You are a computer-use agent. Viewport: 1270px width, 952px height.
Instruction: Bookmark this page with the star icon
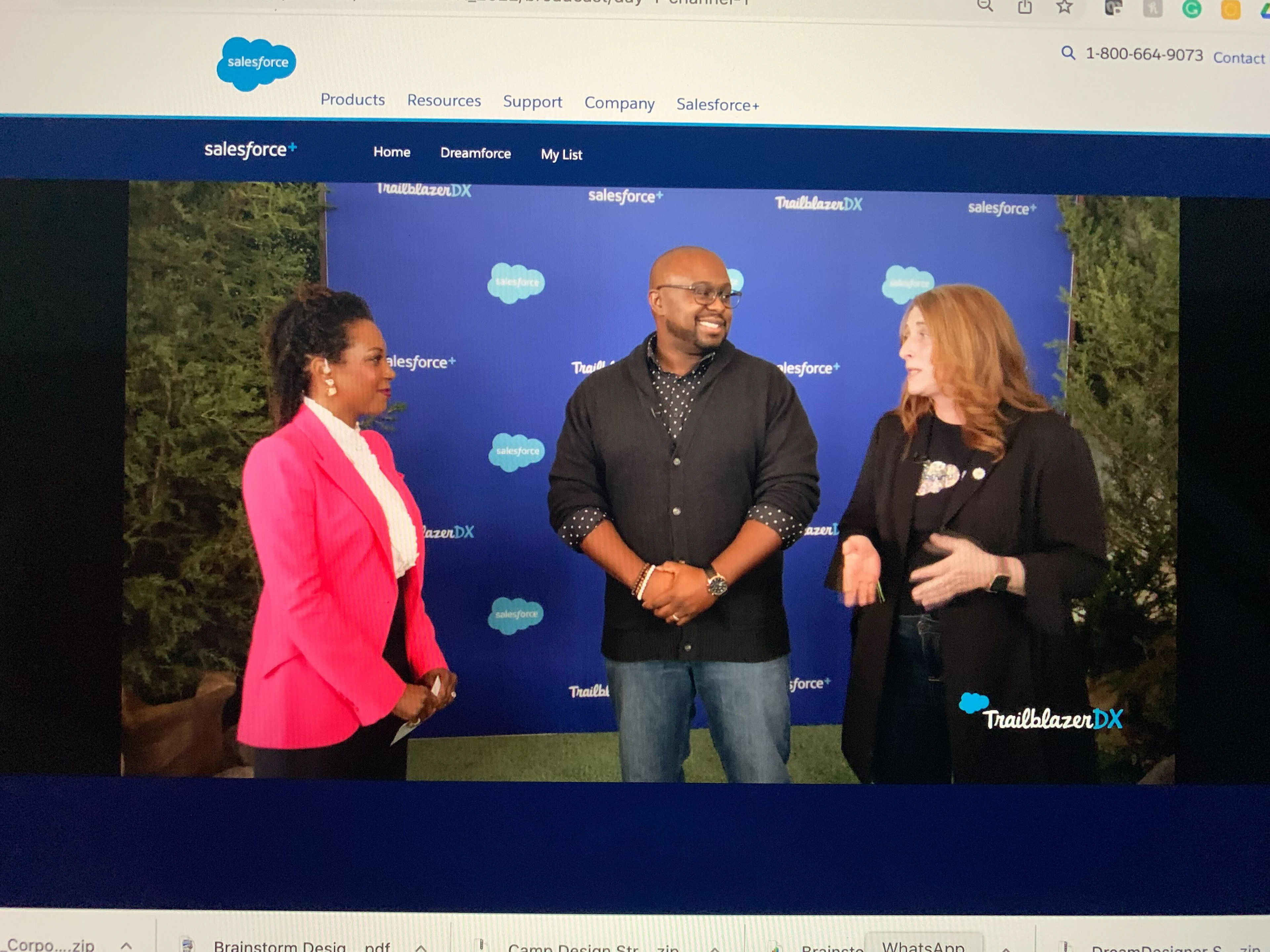pyautogui.click(x=1065, y=6)
